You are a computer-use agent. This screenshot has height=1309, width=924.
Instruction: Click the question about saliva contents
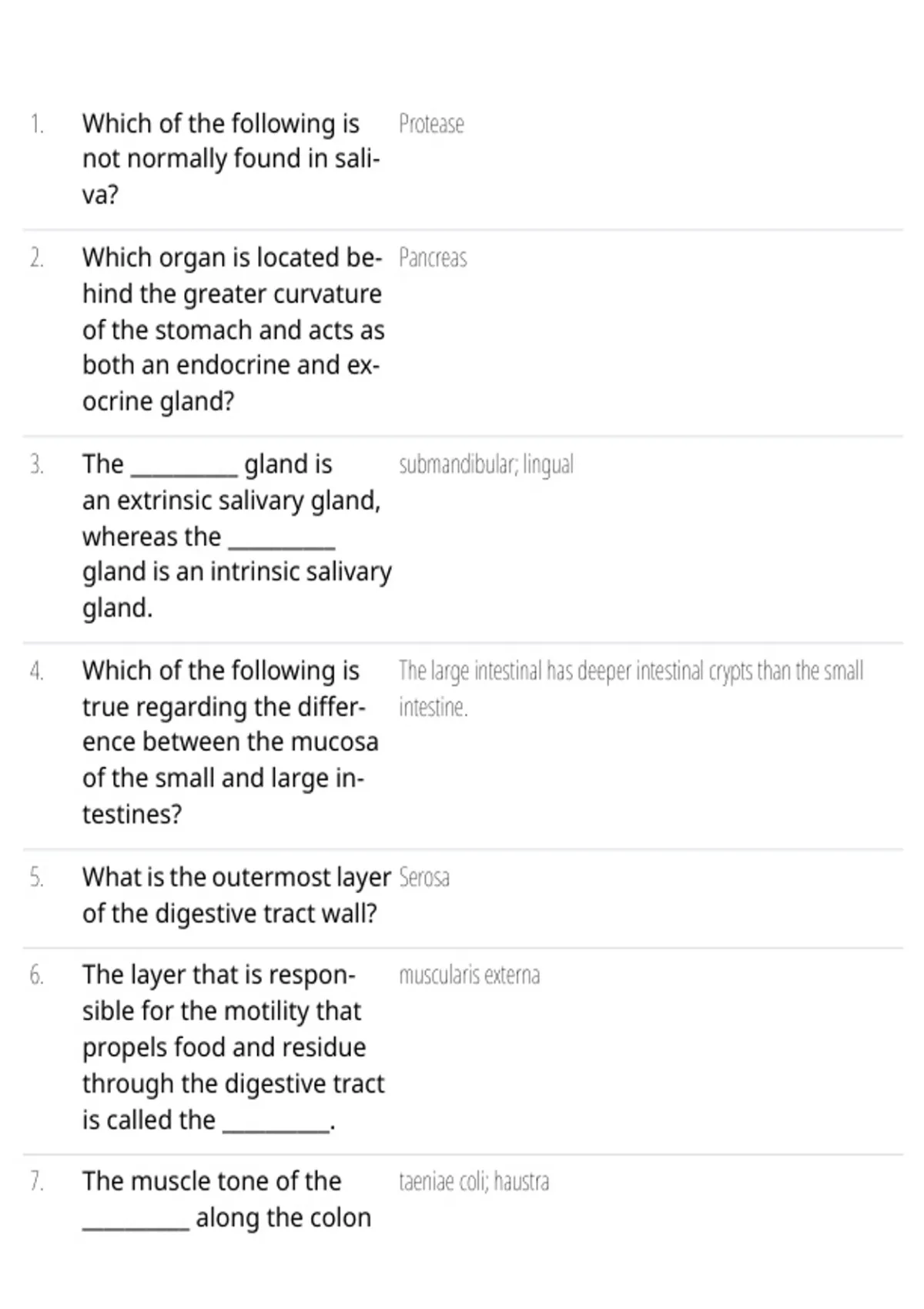231,159
